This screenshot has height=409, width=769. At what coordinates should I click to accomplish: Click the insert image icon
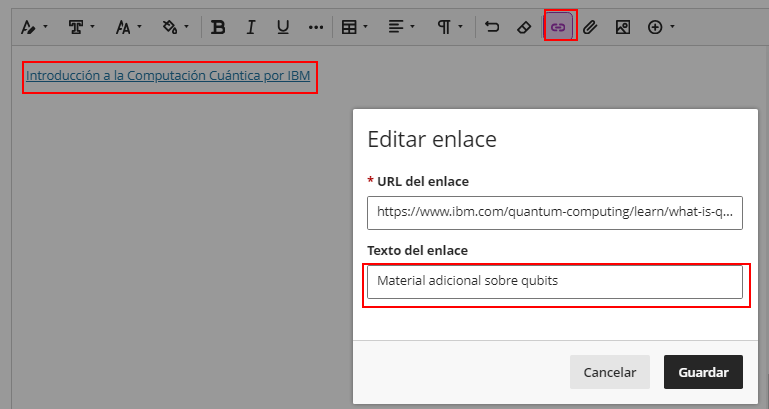pos(622,27)
